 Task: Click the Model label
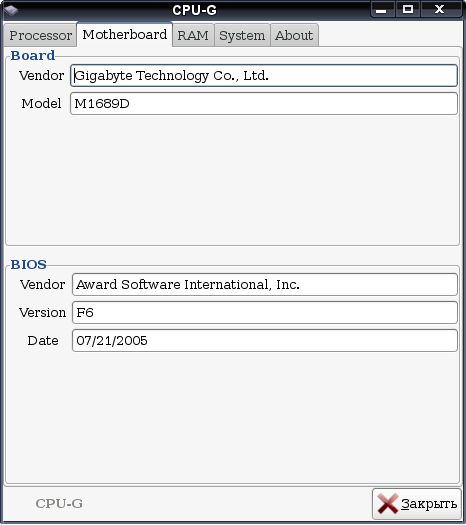pos(41,104)
